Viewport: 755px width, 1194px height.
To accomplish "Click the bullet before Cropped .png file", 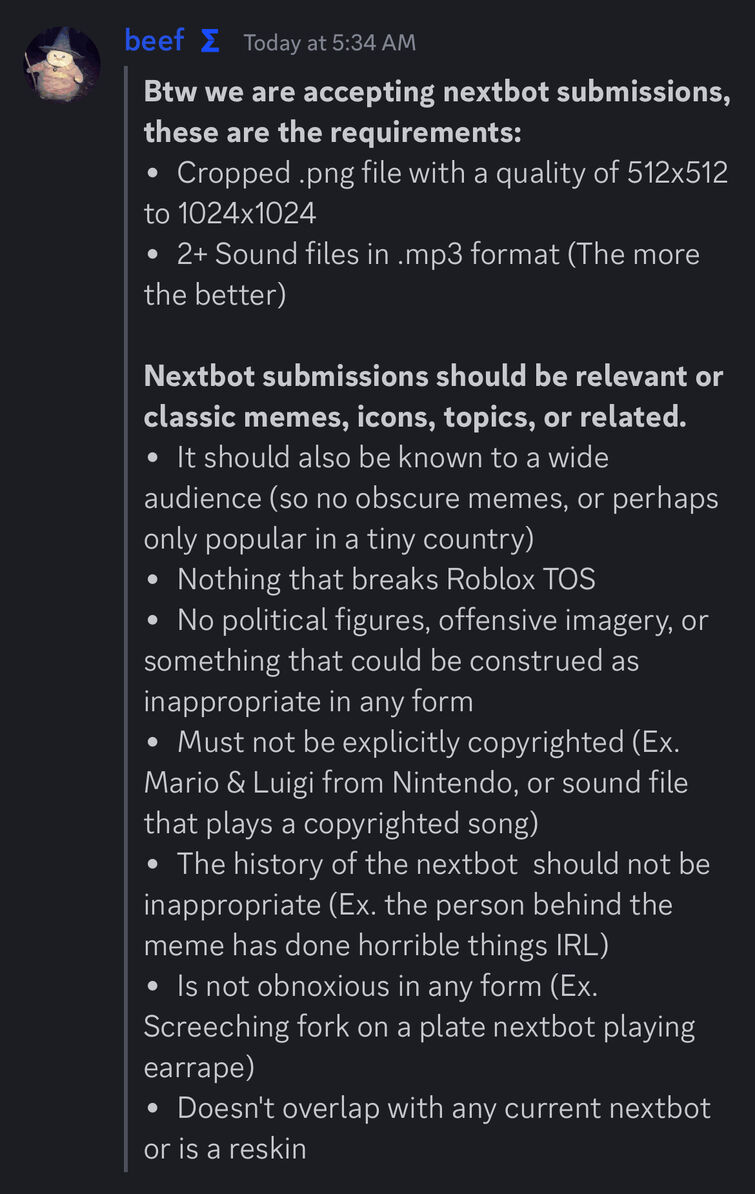I will click(x=153, y=174).
